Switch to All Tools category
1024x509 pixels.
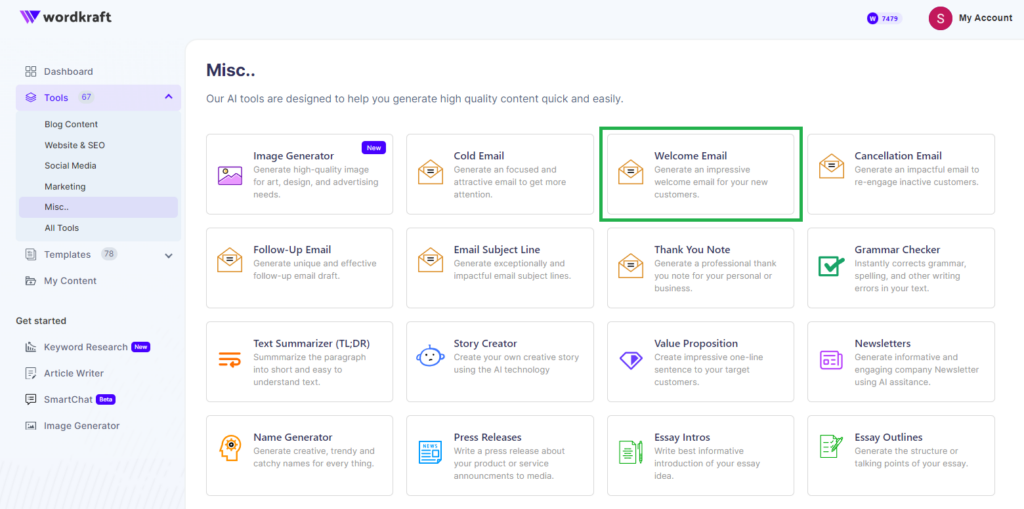coord(61,228)
